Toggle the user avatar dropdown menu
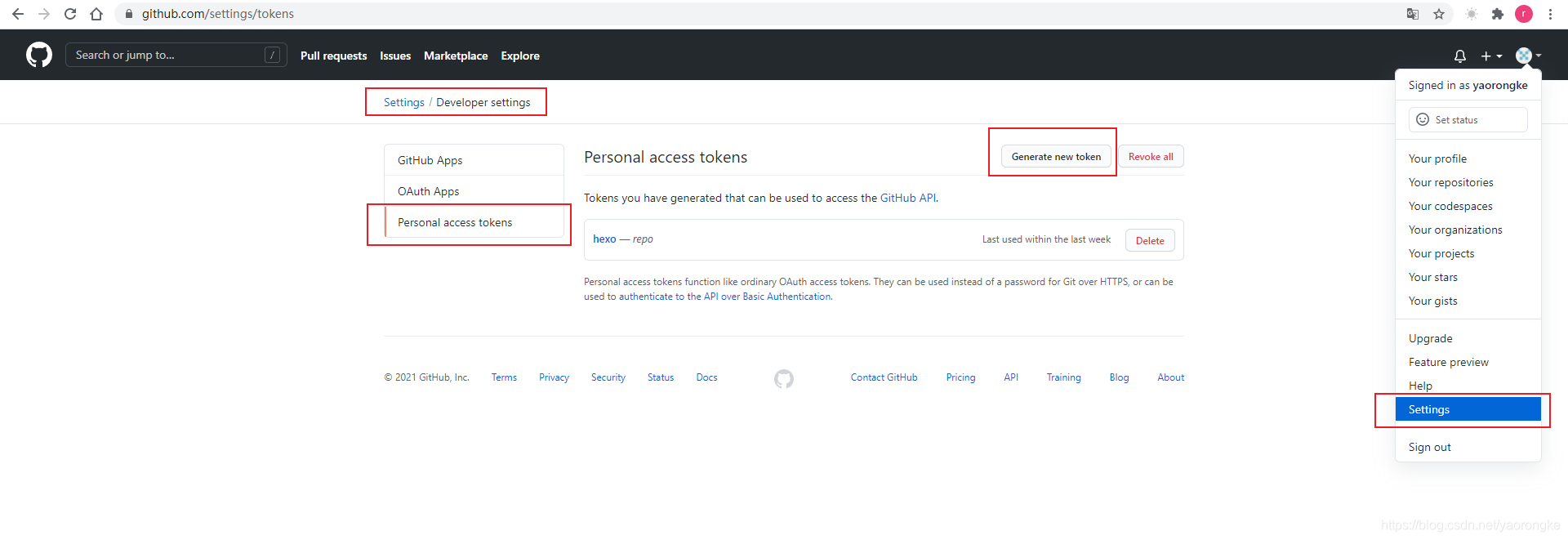1568x540 pixels. [1527, 56]
